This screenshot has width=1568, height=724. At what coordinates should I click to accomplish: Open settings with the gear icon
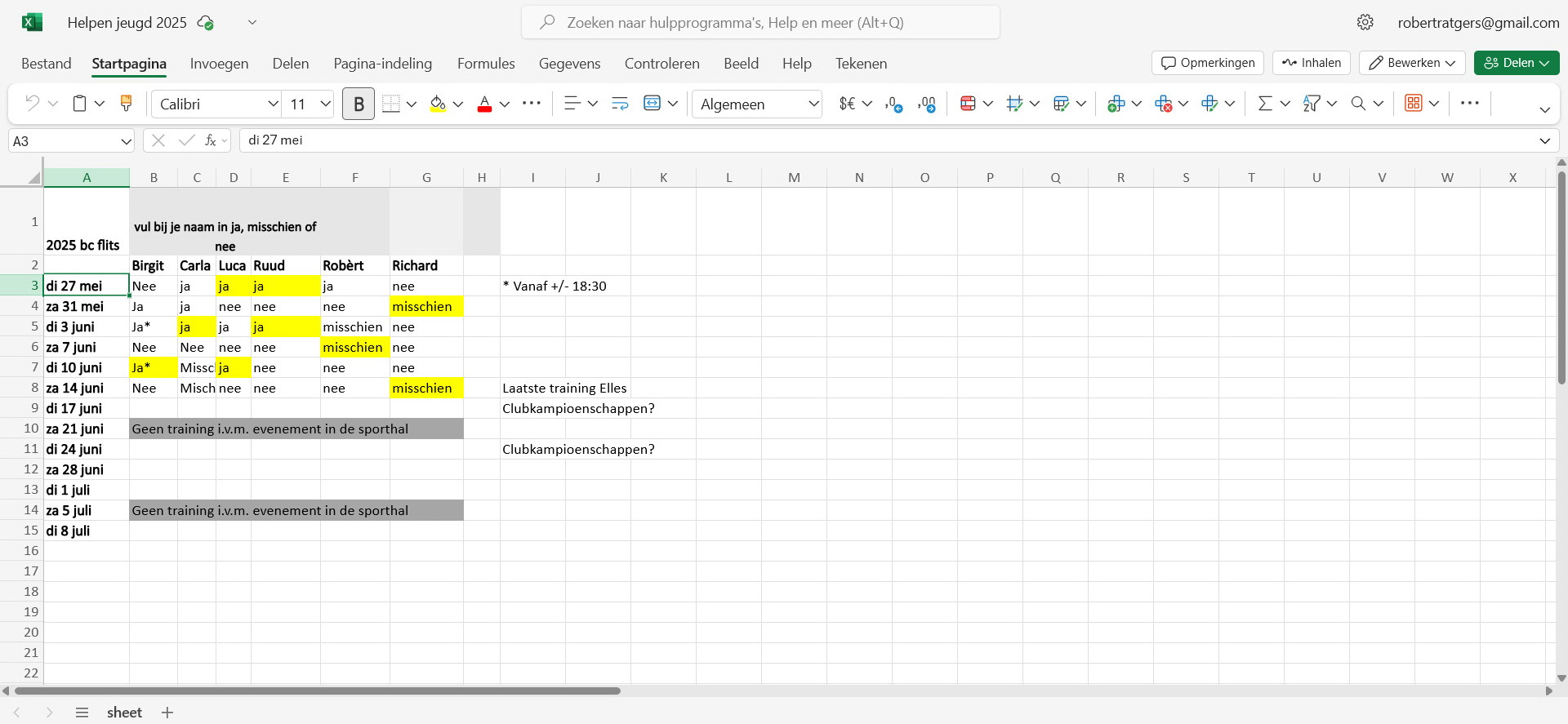tap(1365, 23)
